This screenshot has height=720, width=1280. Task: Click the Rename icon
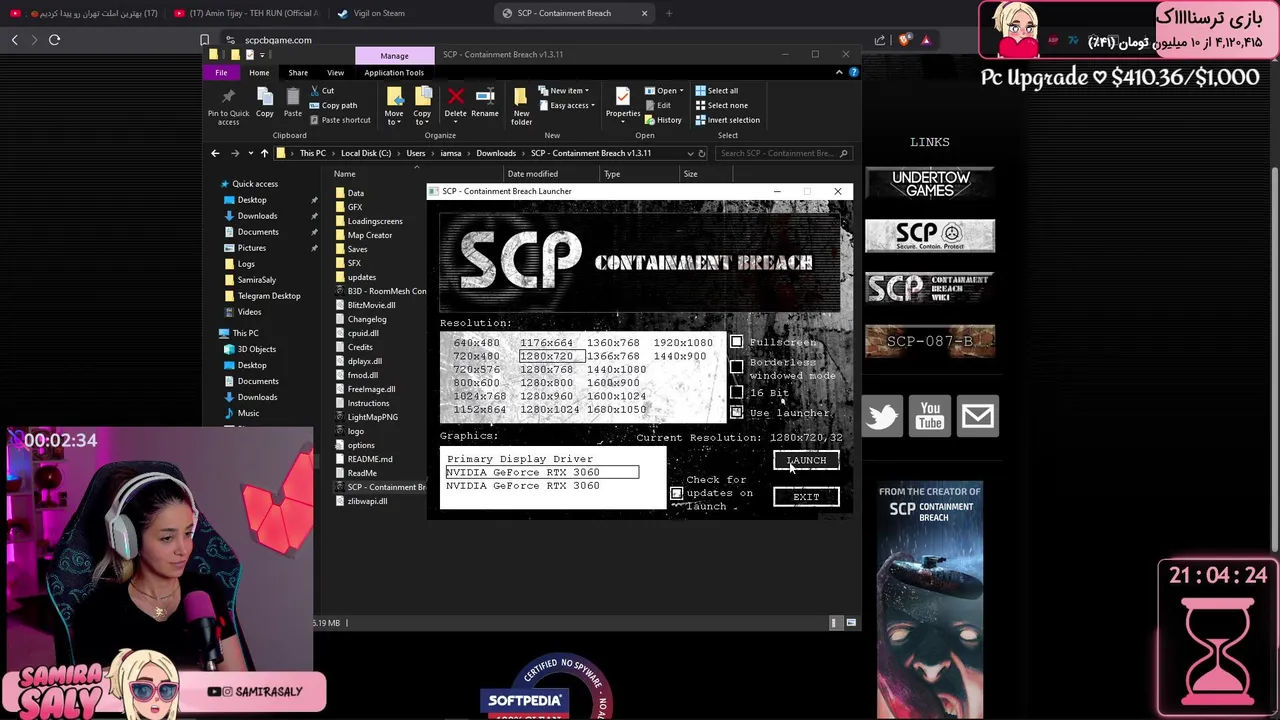(x=485, y=96)
